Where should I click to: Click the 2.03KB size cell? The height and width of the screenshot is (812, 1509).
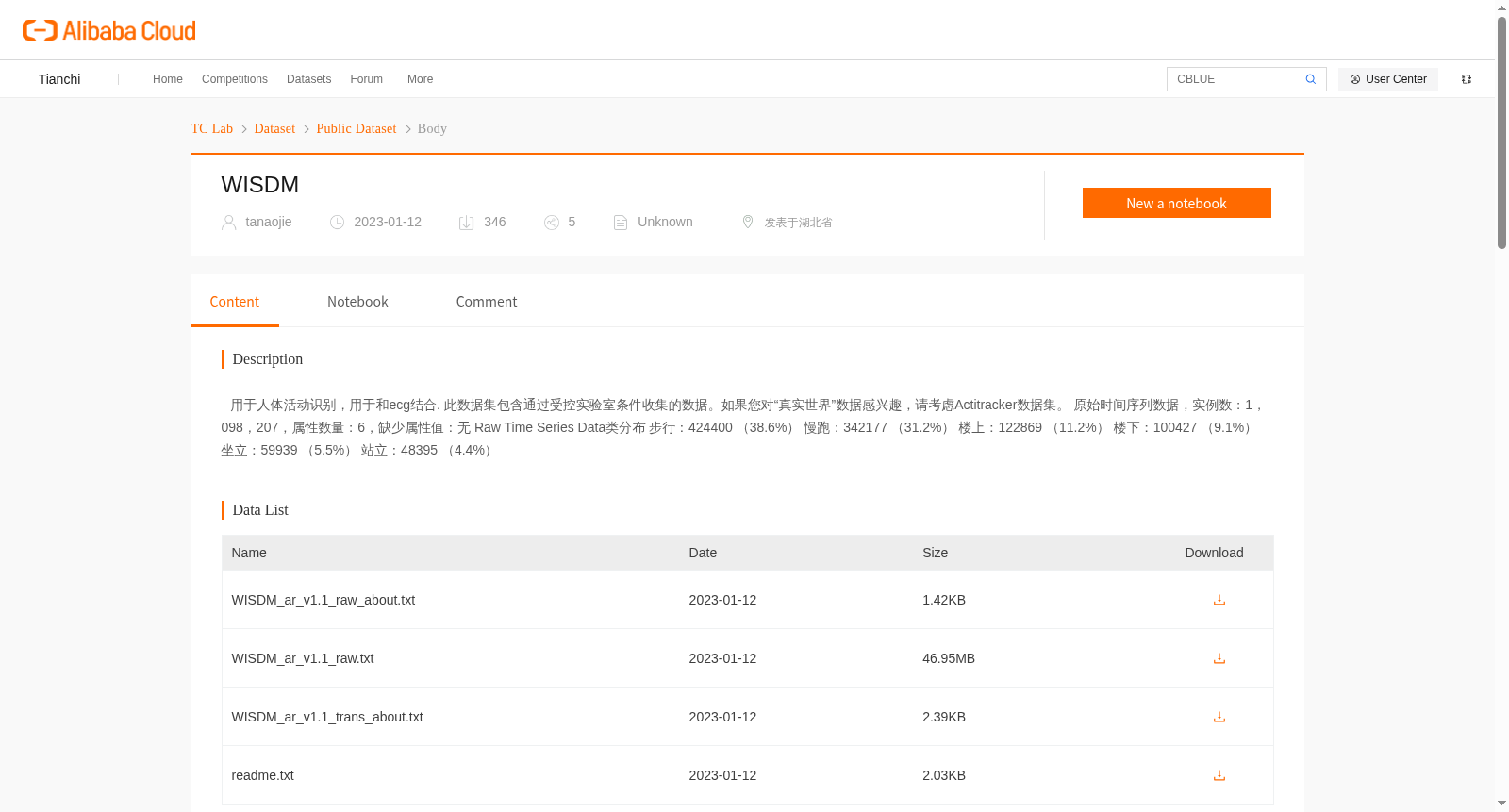pyautogui.click(x=944, y=775)
